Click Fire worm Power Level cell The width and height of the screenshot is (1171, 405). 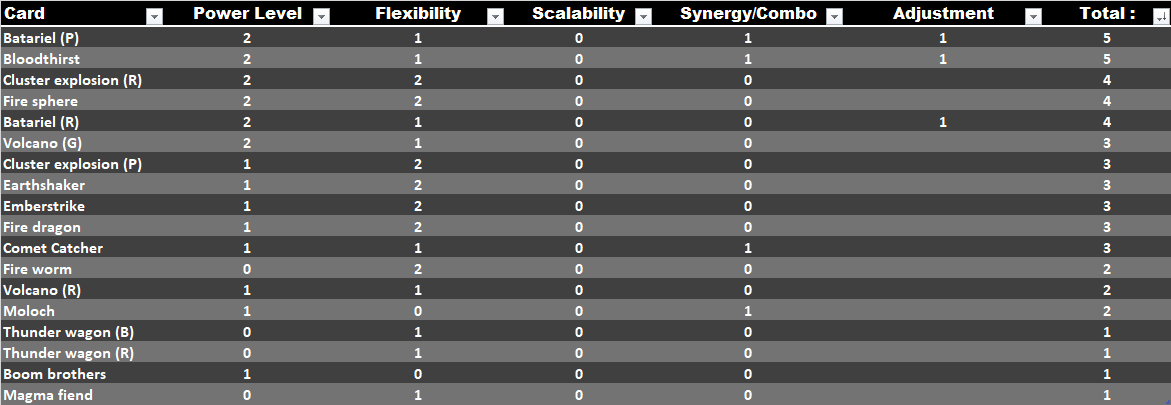point(247,268)
